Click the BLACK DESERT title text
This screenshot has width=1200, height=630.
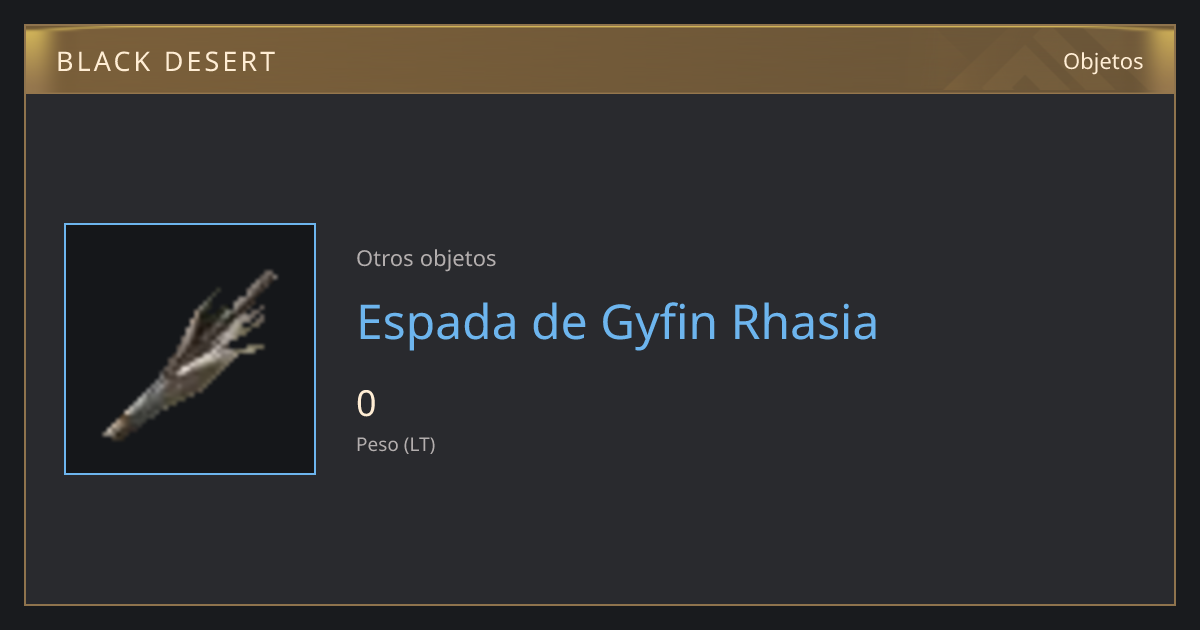pos(166,62)
